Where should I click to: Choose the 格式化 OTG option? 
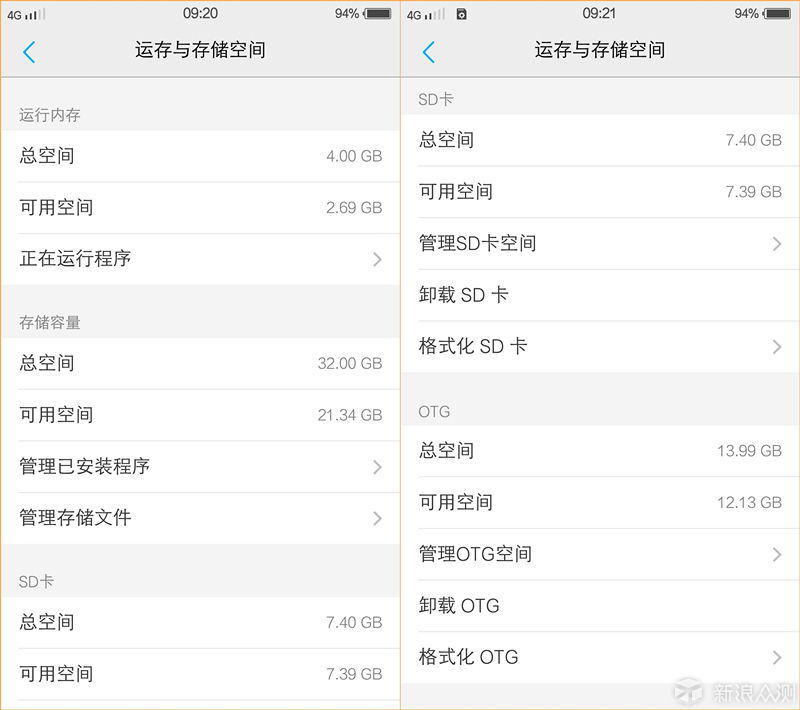tap(600, 657)
